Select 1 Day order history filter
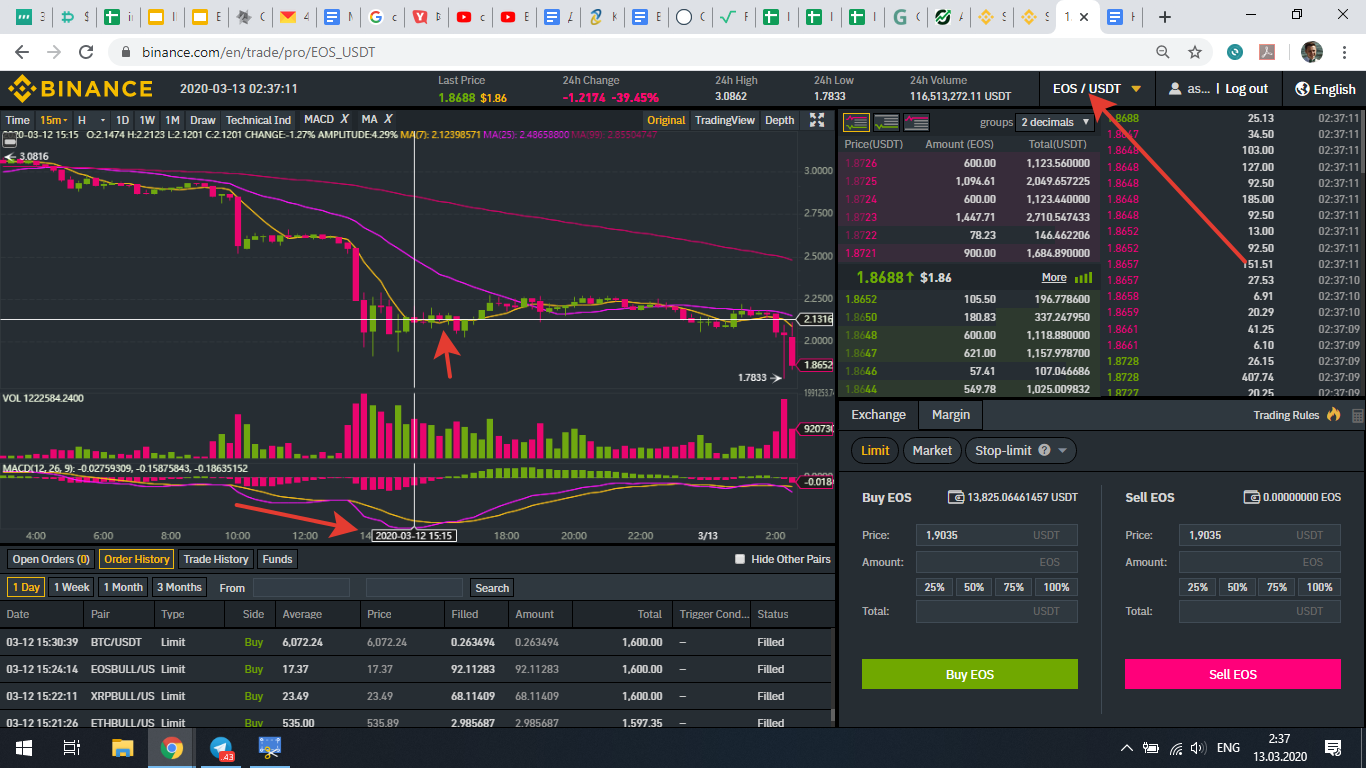Viewport: 1366px width, 768px height. 26,587
